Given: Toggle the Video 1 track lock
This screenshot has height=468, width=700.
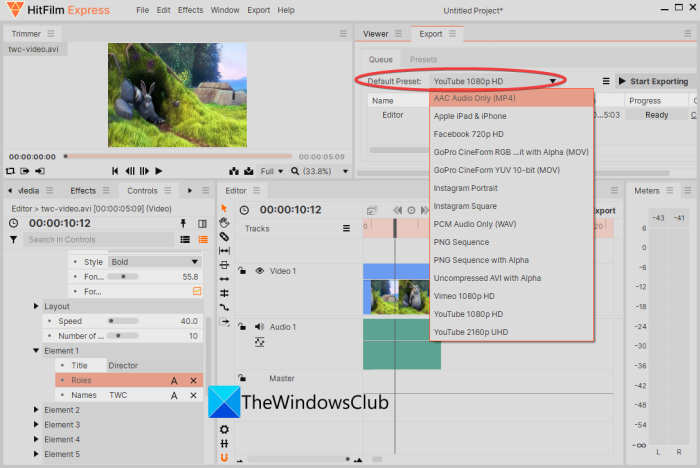Looking at the screenshot, I should 242,271.
